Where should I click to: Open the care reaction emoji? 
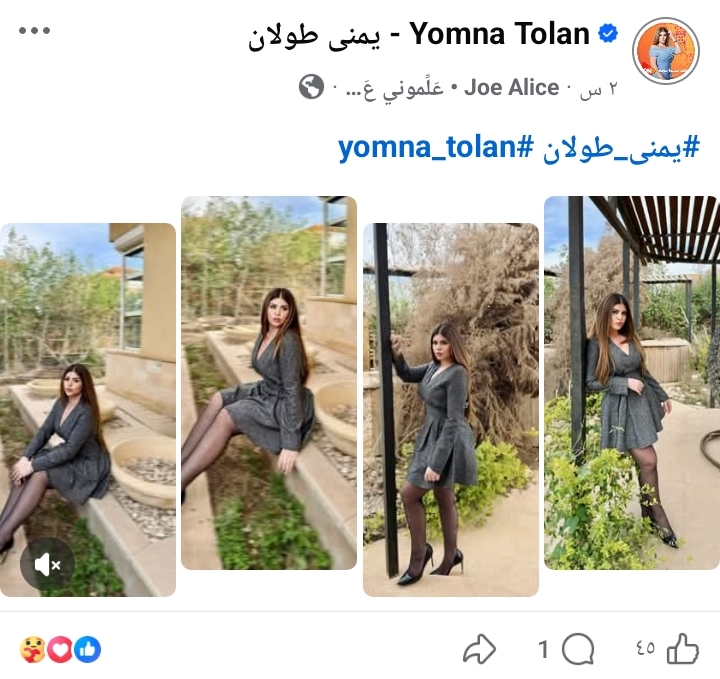coord(33,650)
